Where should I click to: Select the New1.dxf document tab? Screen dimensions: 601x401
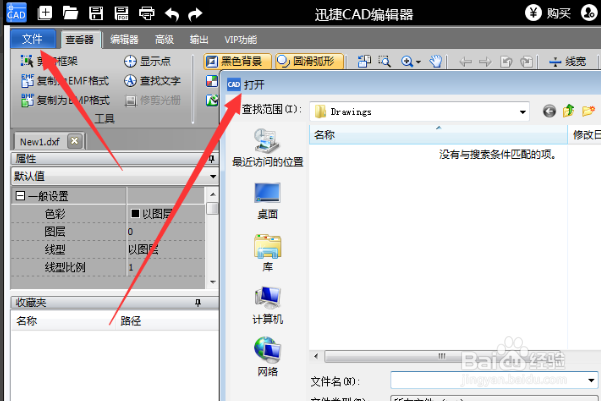point(39,142)
